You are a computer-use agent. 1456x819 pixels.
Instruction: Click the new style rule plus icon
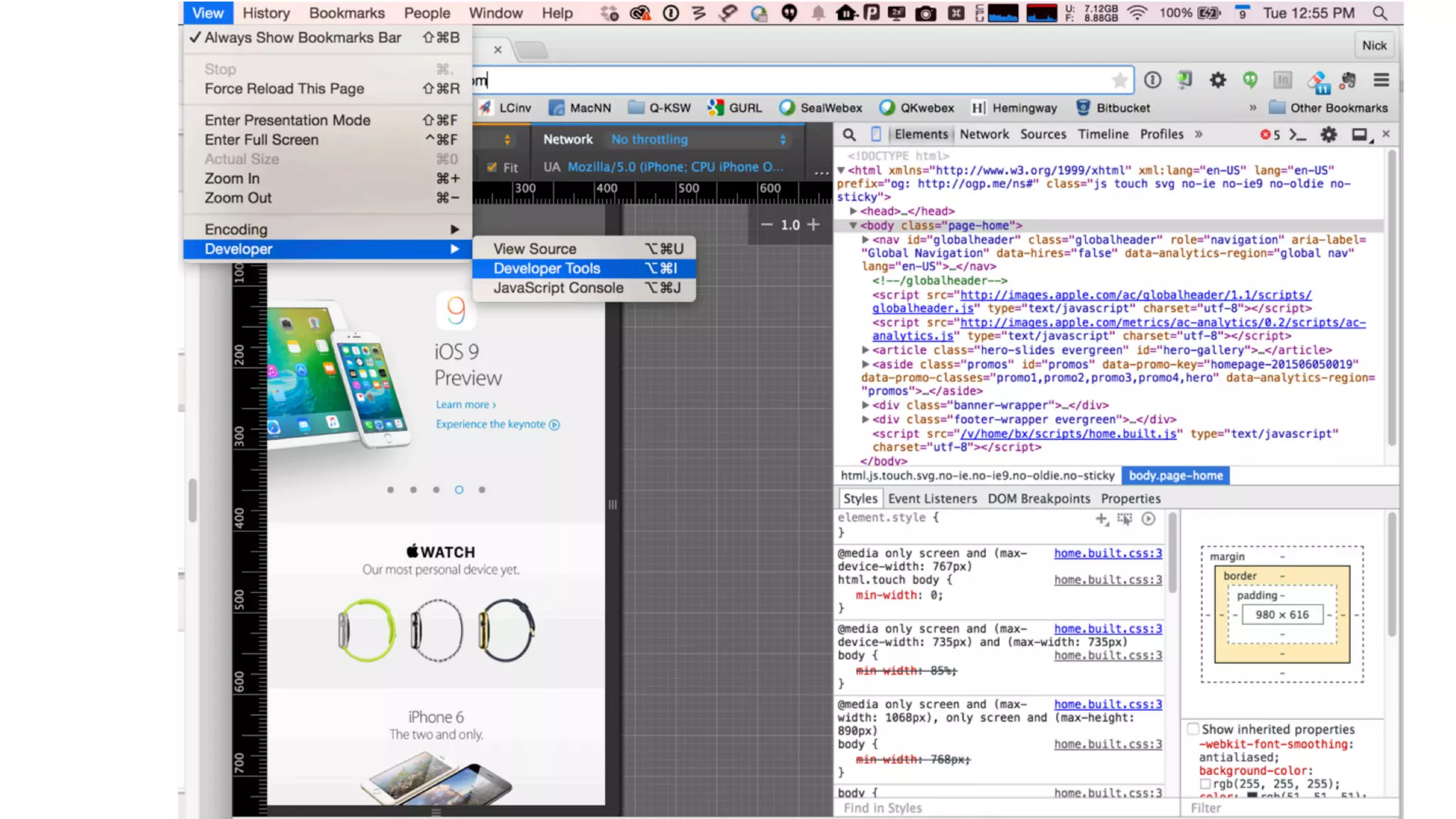(x=1101, y=519)
